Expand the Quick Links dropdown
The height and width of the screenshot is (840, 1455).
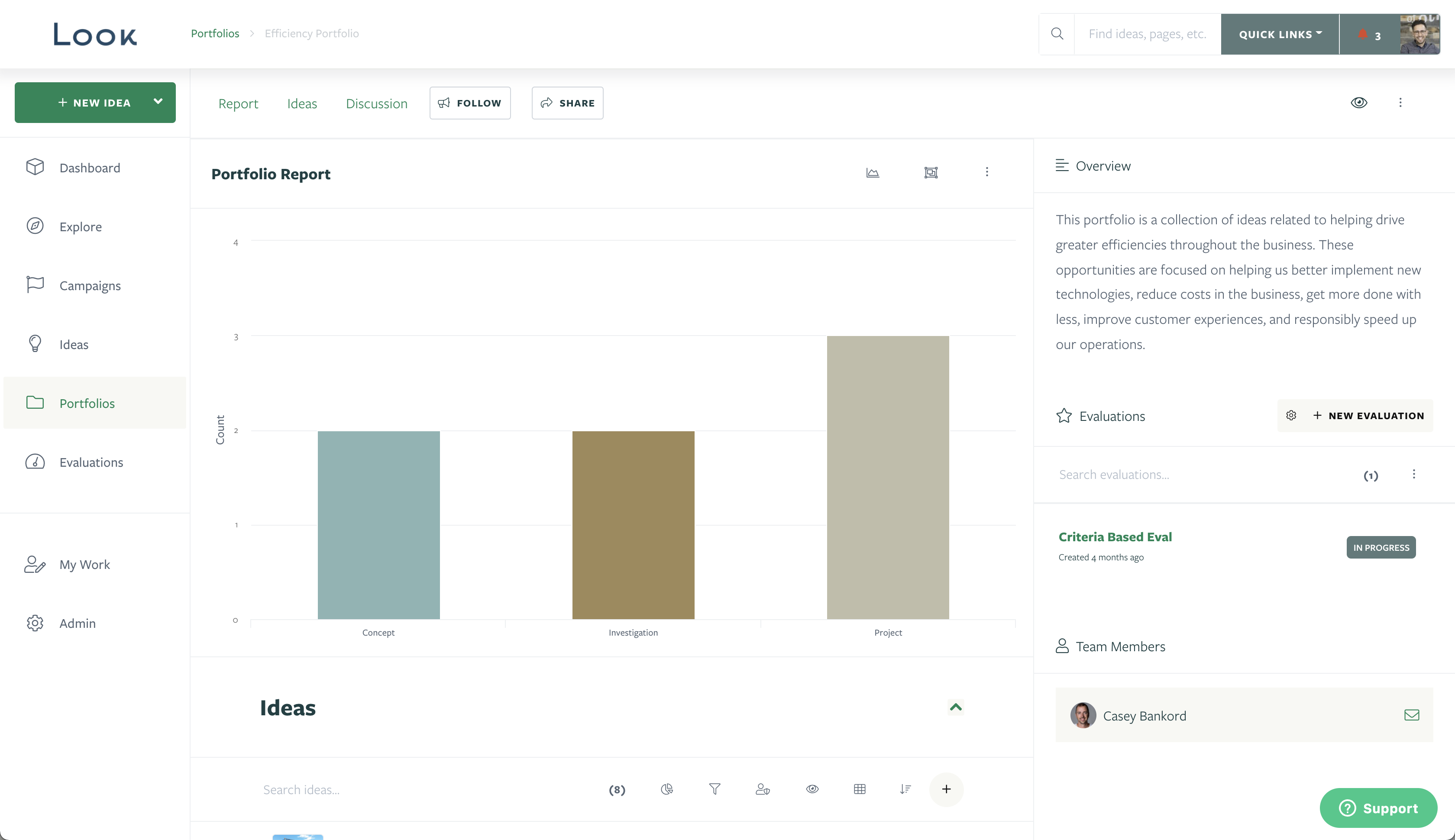(1279, 34)
